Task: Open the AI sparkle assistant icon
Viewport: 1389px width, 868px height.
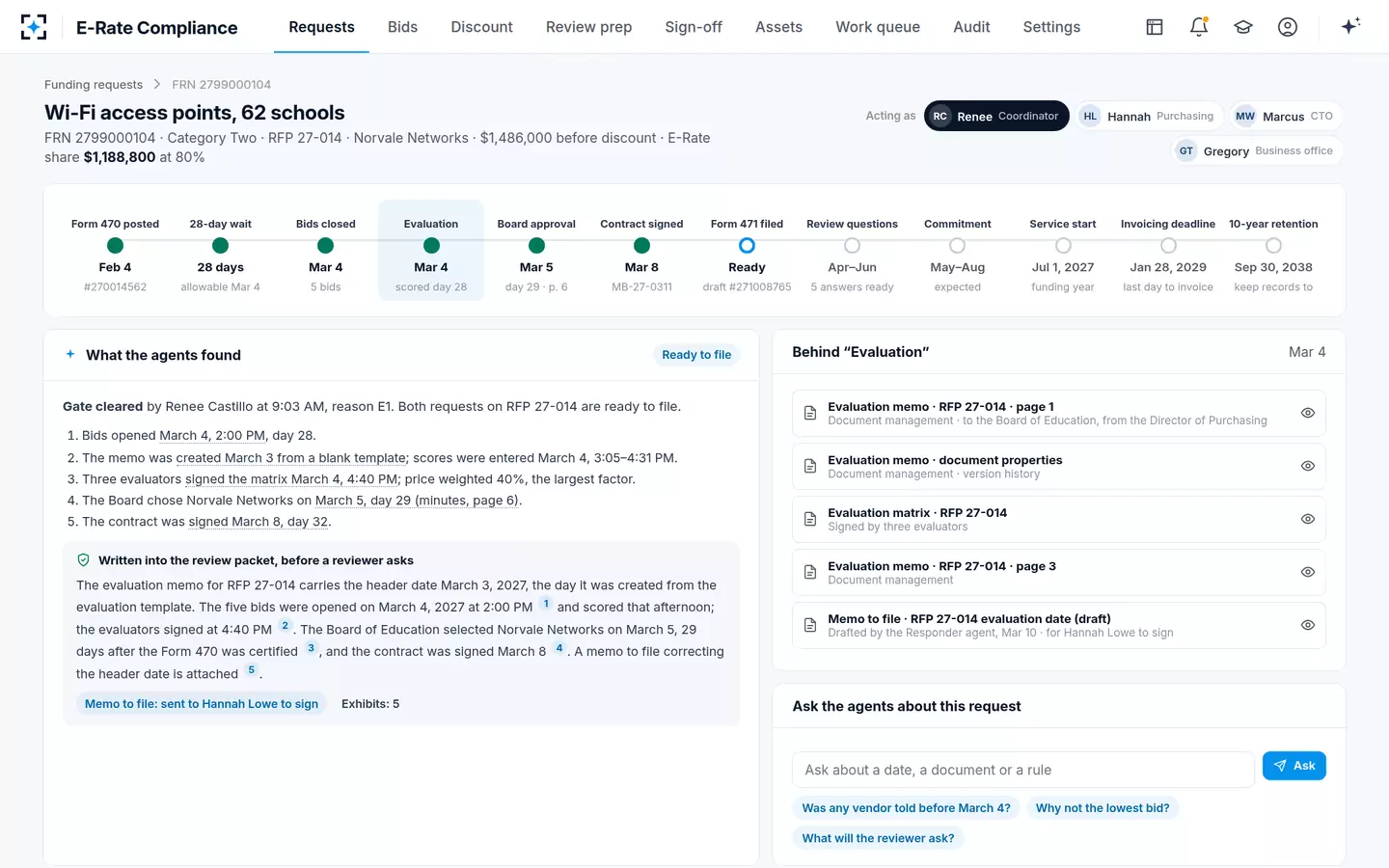Action: coord(1350,26)
